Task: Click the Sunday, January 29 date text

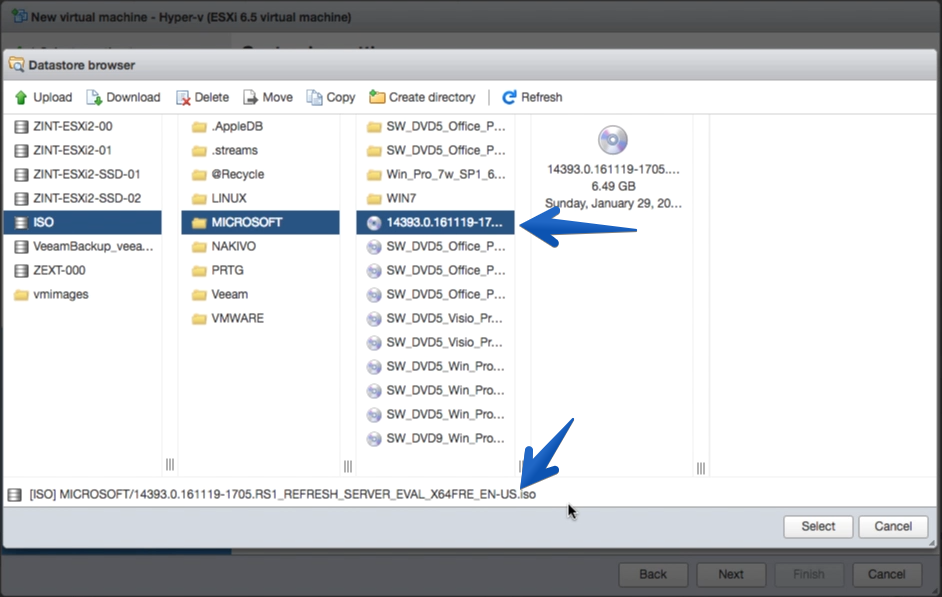Action: pos(613,203)
